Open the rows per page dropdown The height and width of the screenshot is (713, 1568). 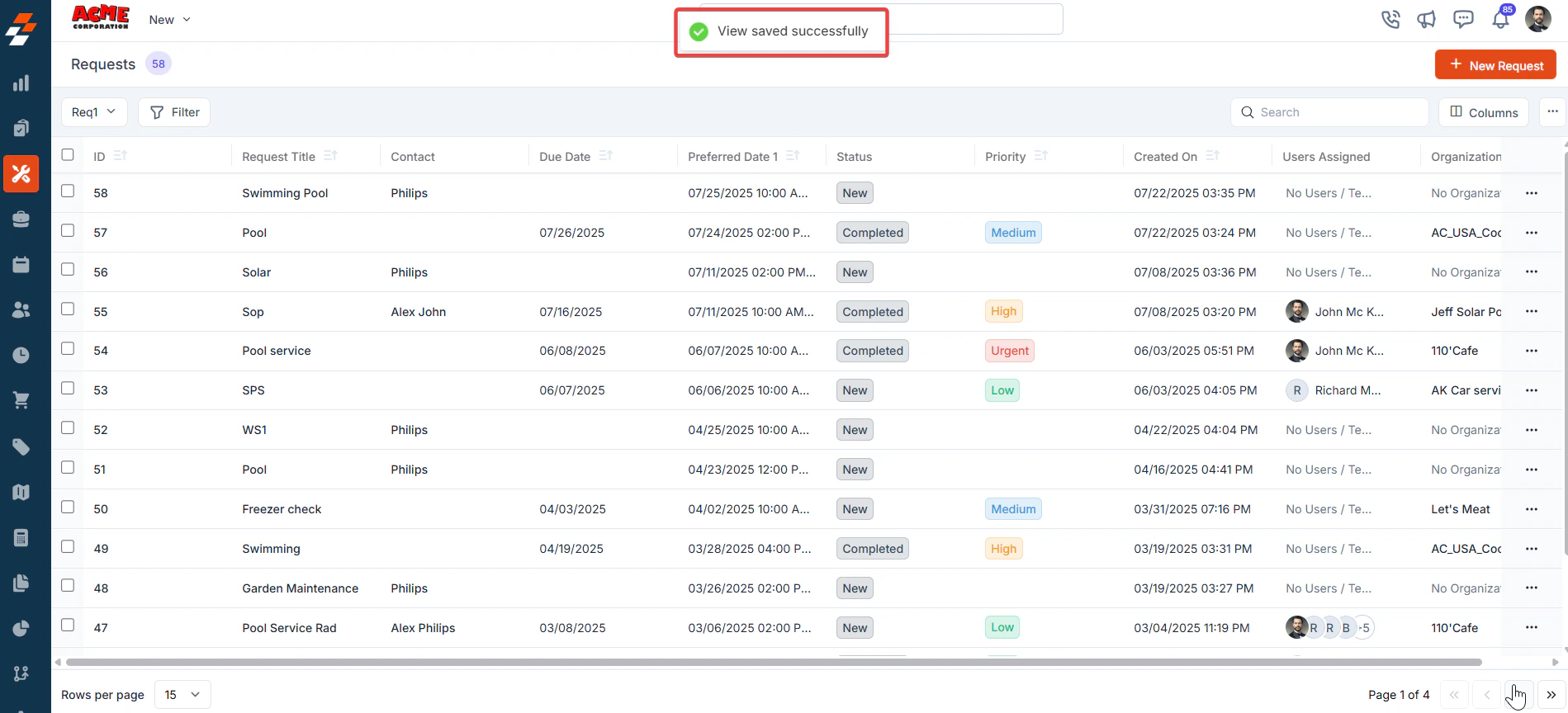tap(182, 695)
